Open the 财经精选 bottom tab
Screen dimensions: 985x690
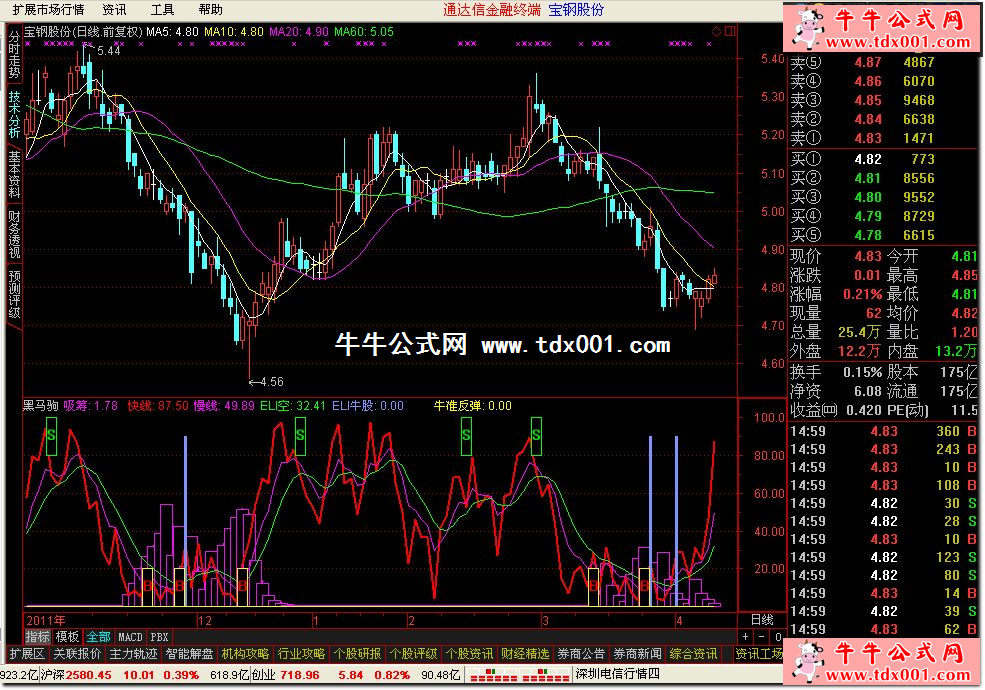pos(525,654)
